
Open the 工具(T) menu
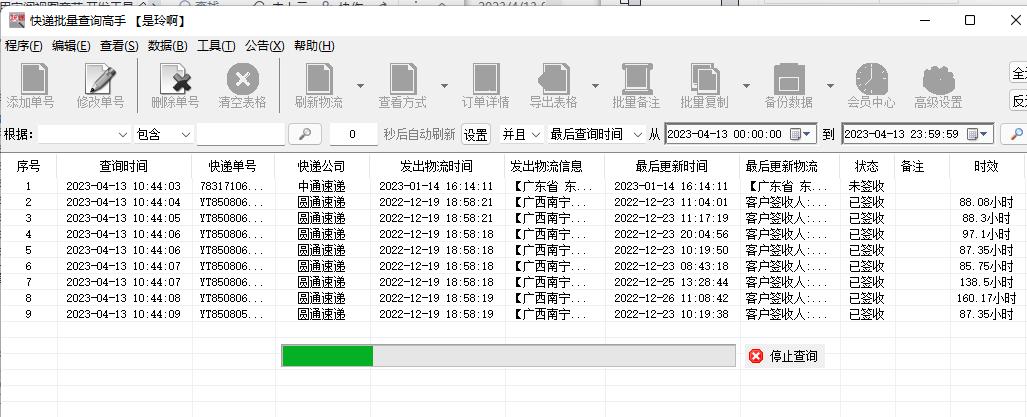[x=216, y=46]
